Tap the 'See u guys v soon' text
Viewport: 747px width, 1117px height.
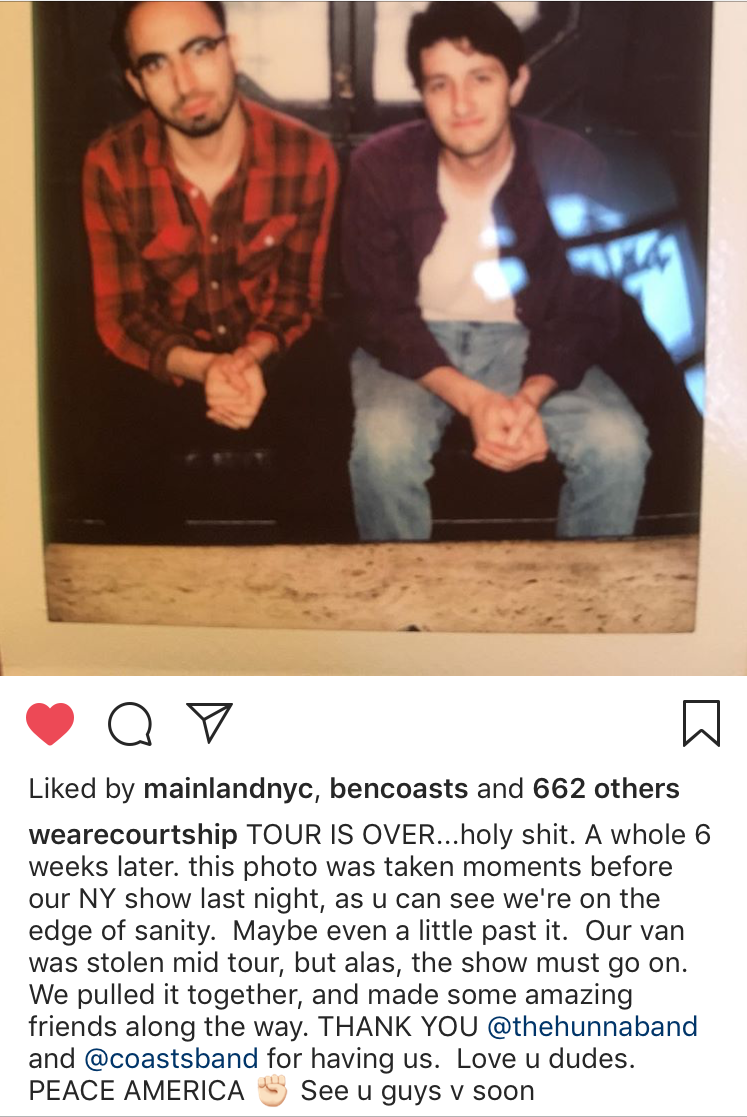coord(417,1091)
